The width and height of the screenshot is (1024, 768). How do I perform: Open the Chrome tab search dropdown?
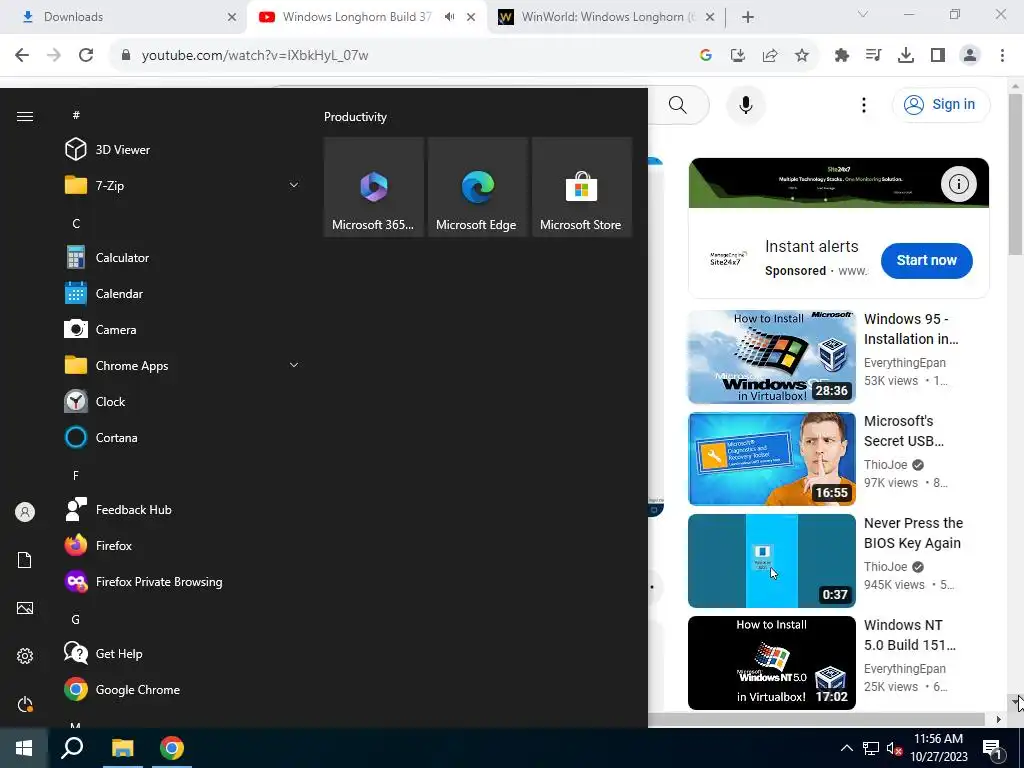pos(863,14)
